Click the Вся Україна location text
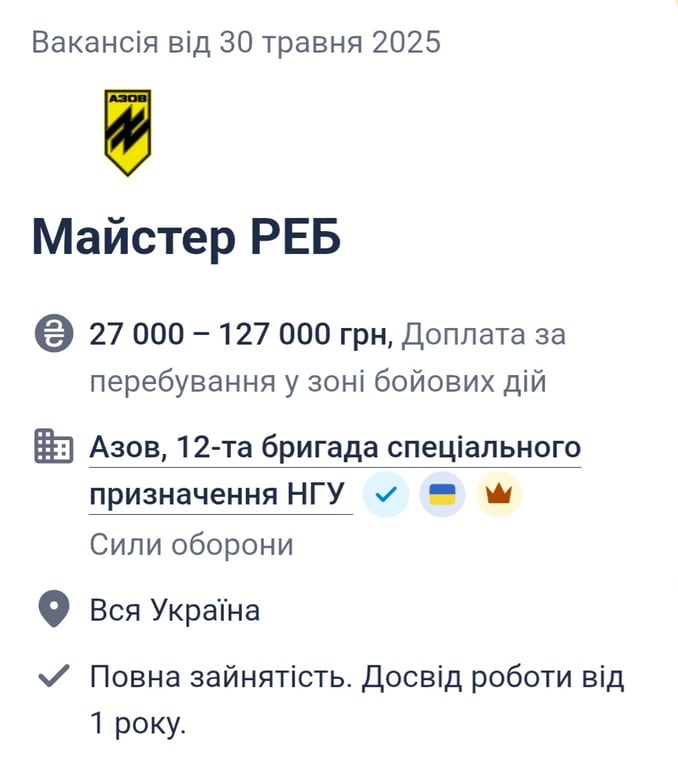678x768 pixels. tap(175, 610)
